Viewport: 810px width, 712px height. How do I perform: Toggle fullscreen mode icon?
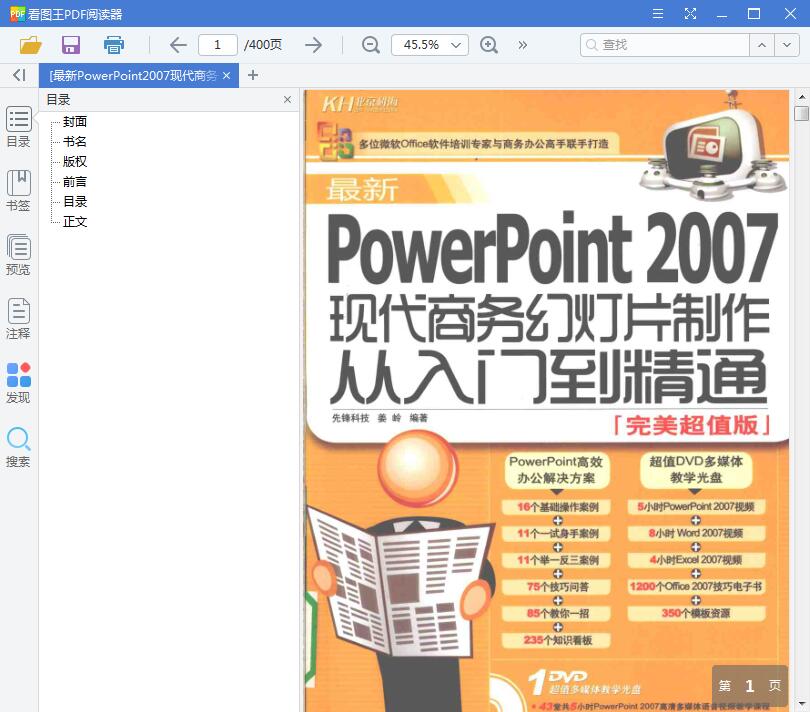click(x=690, y=13)
